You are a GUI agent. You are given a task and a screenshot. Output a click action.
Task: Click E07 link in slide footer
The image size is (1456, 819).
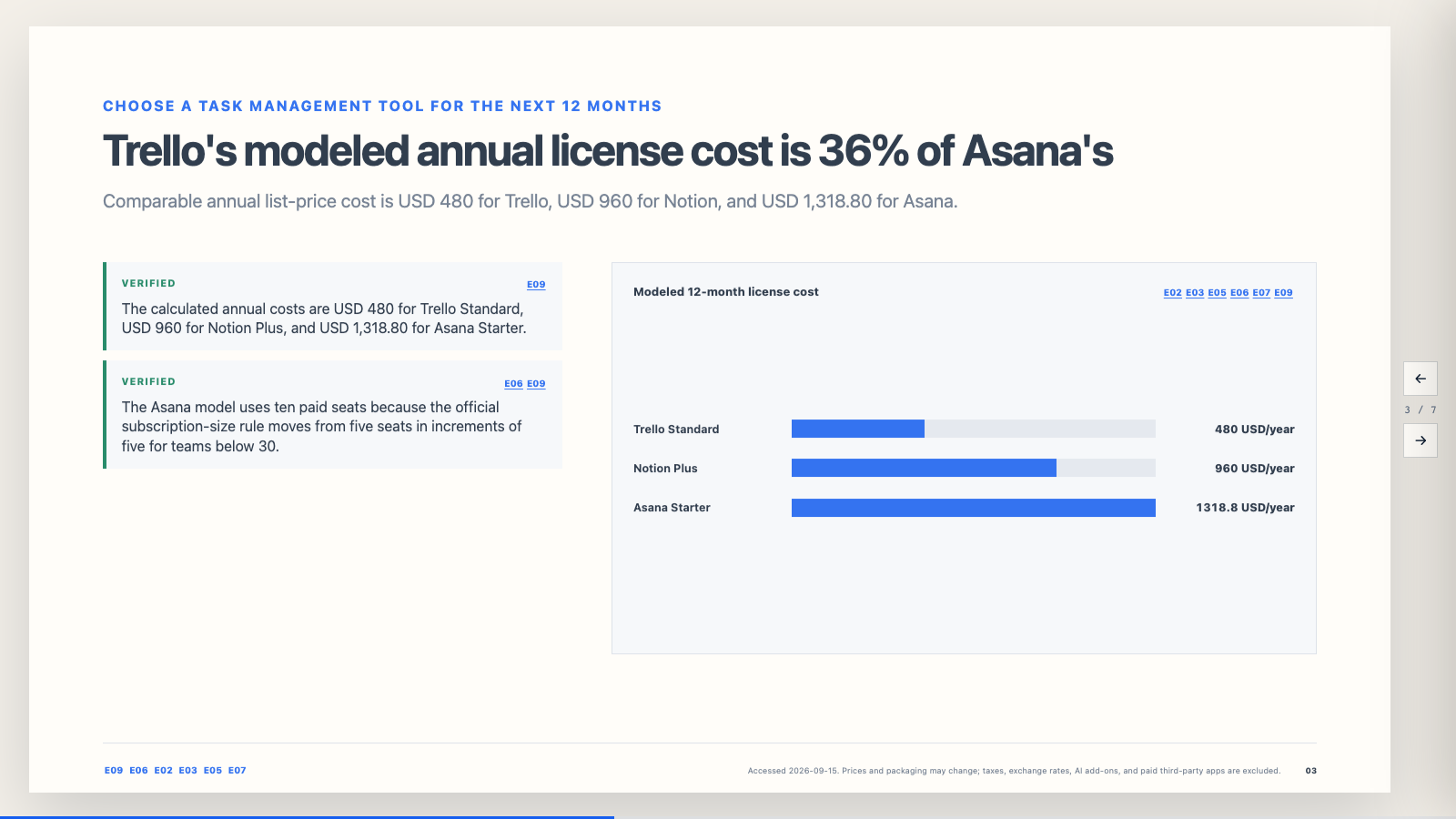(x=237, y=771)
